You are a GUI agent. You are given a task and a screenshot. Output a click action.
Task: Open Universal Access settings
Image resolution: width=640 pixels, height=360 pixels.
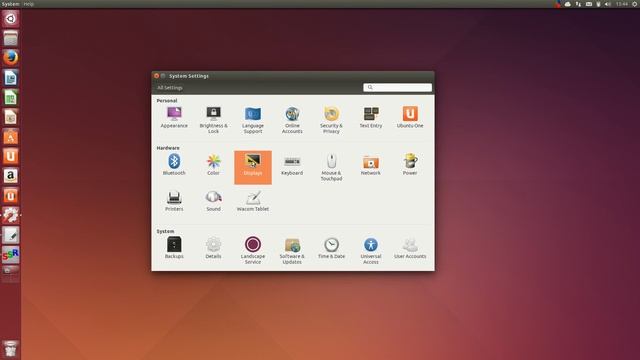(371, 250)
